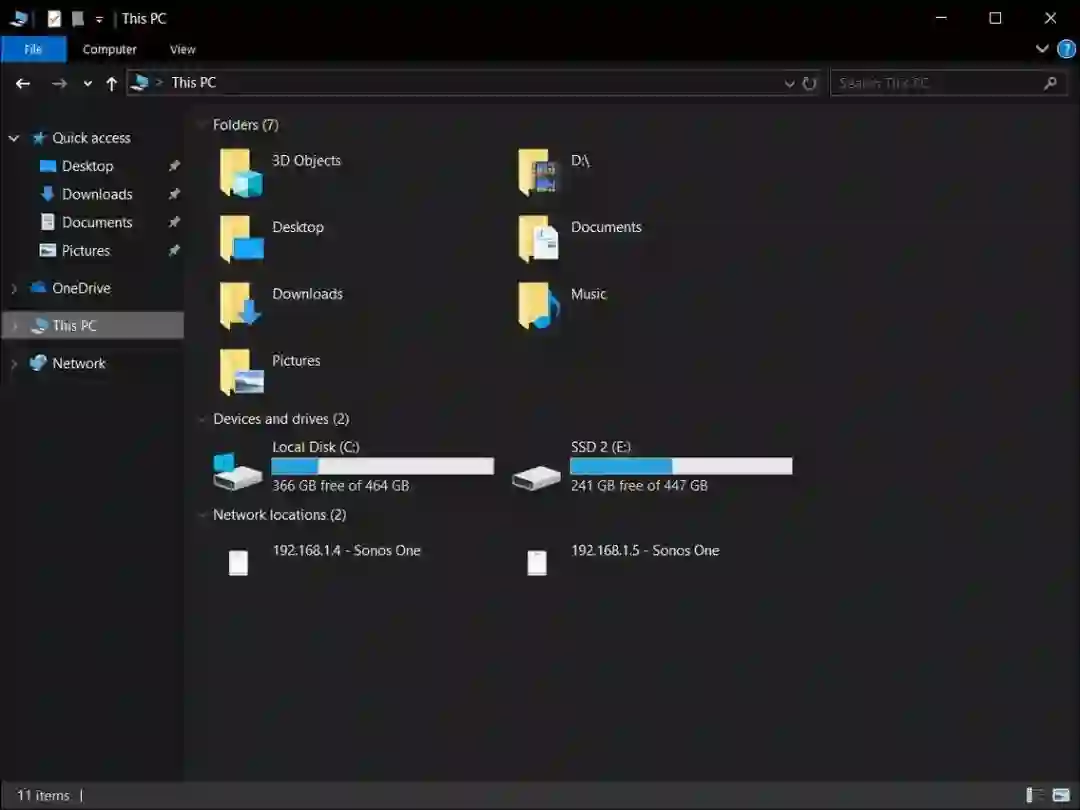This screenshot has width=1080, height=810.
Task: Click the pin icon beside Pictures
Action: point(174,251)
